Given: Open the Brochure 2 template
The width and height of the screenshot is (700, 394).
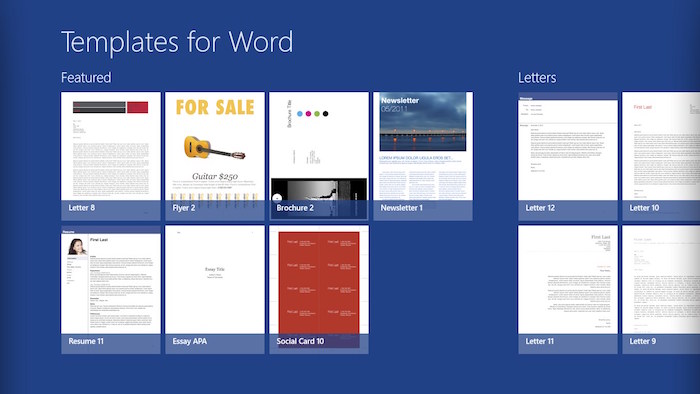Looking at the screenshot, I should tap(319, 156).
